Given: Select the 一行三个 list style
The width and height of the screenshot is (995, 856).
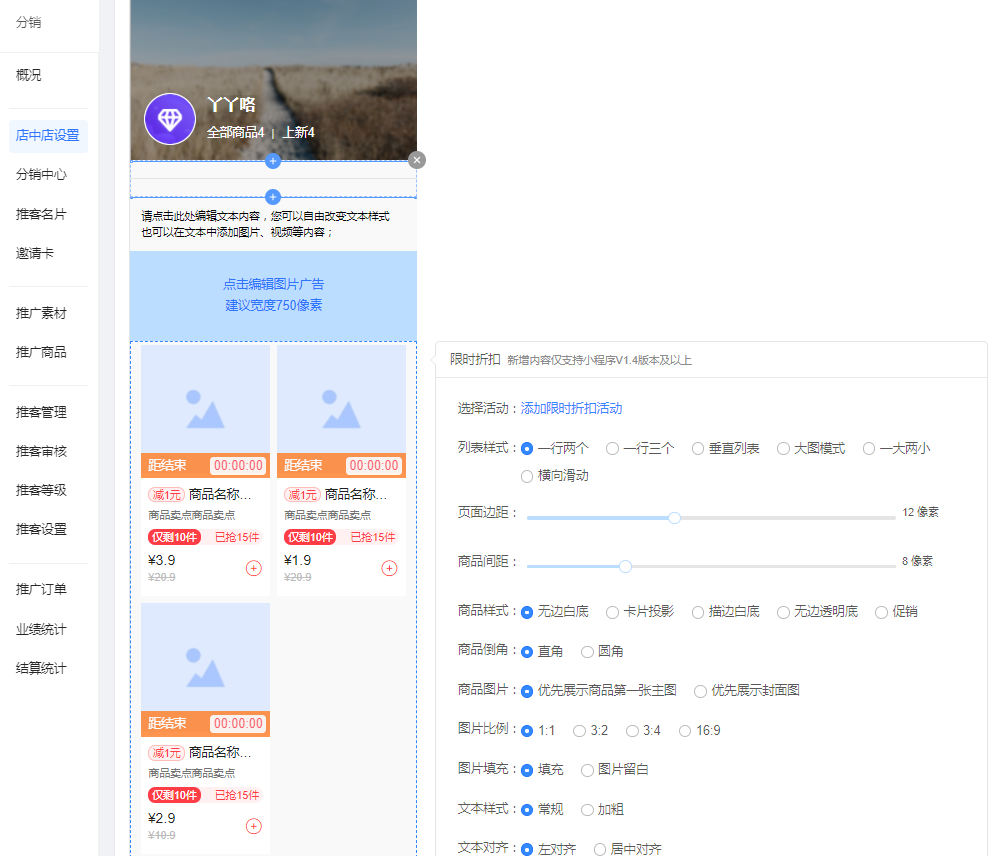Looking at the screenshot, I should tap(612, 449).
